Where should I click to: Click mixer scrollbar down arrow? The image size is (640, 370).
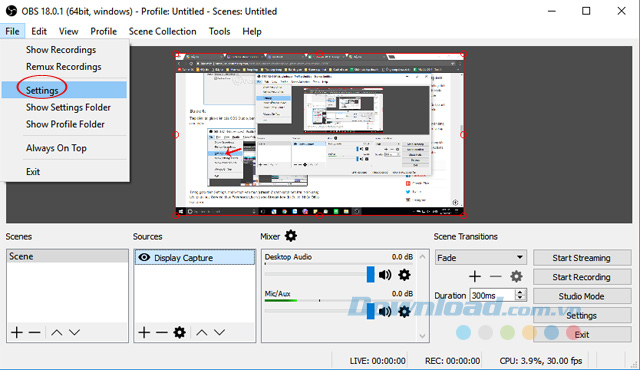click(x=422, y=336)
